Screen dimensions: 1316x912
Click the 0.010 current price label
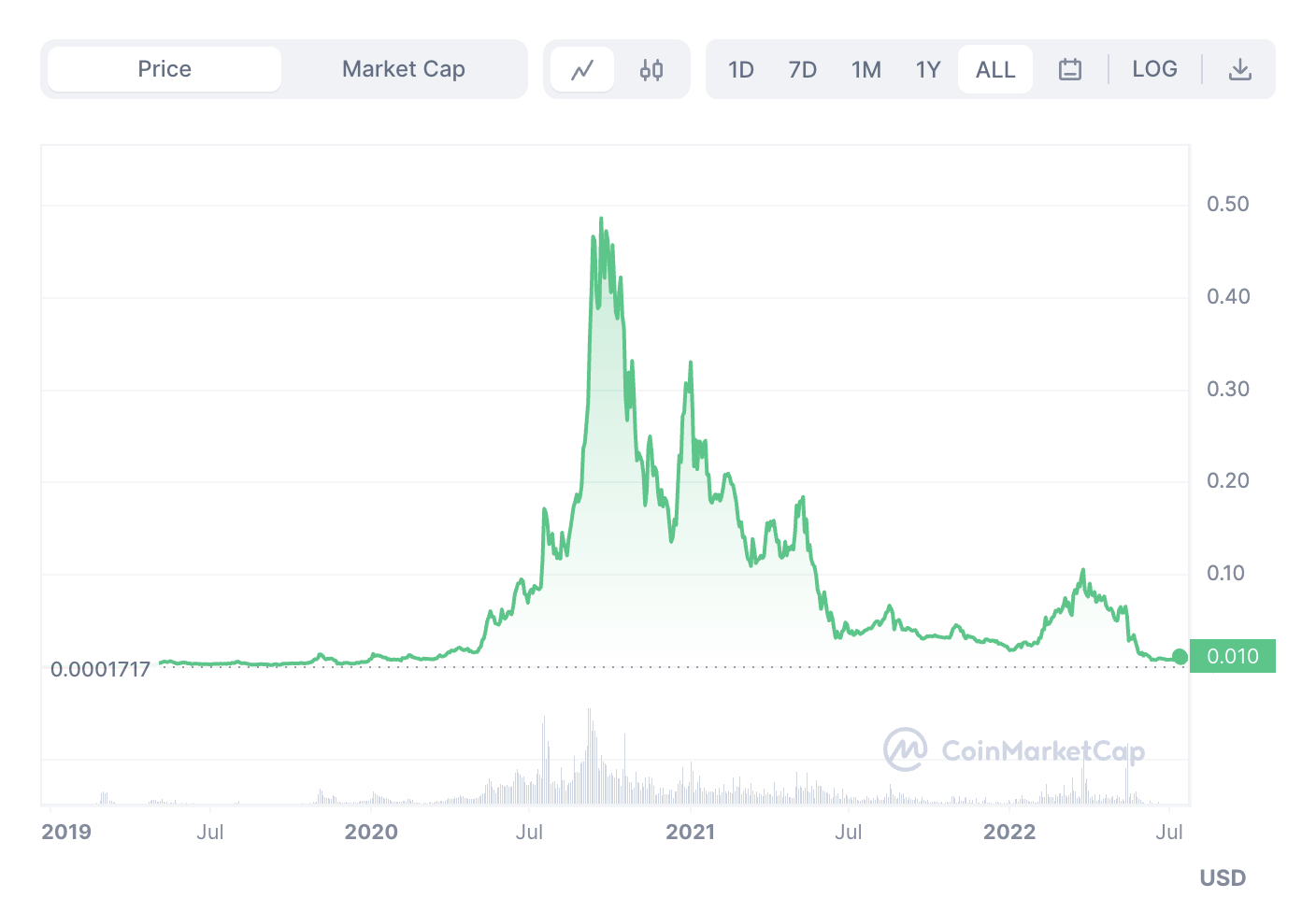1233,656
